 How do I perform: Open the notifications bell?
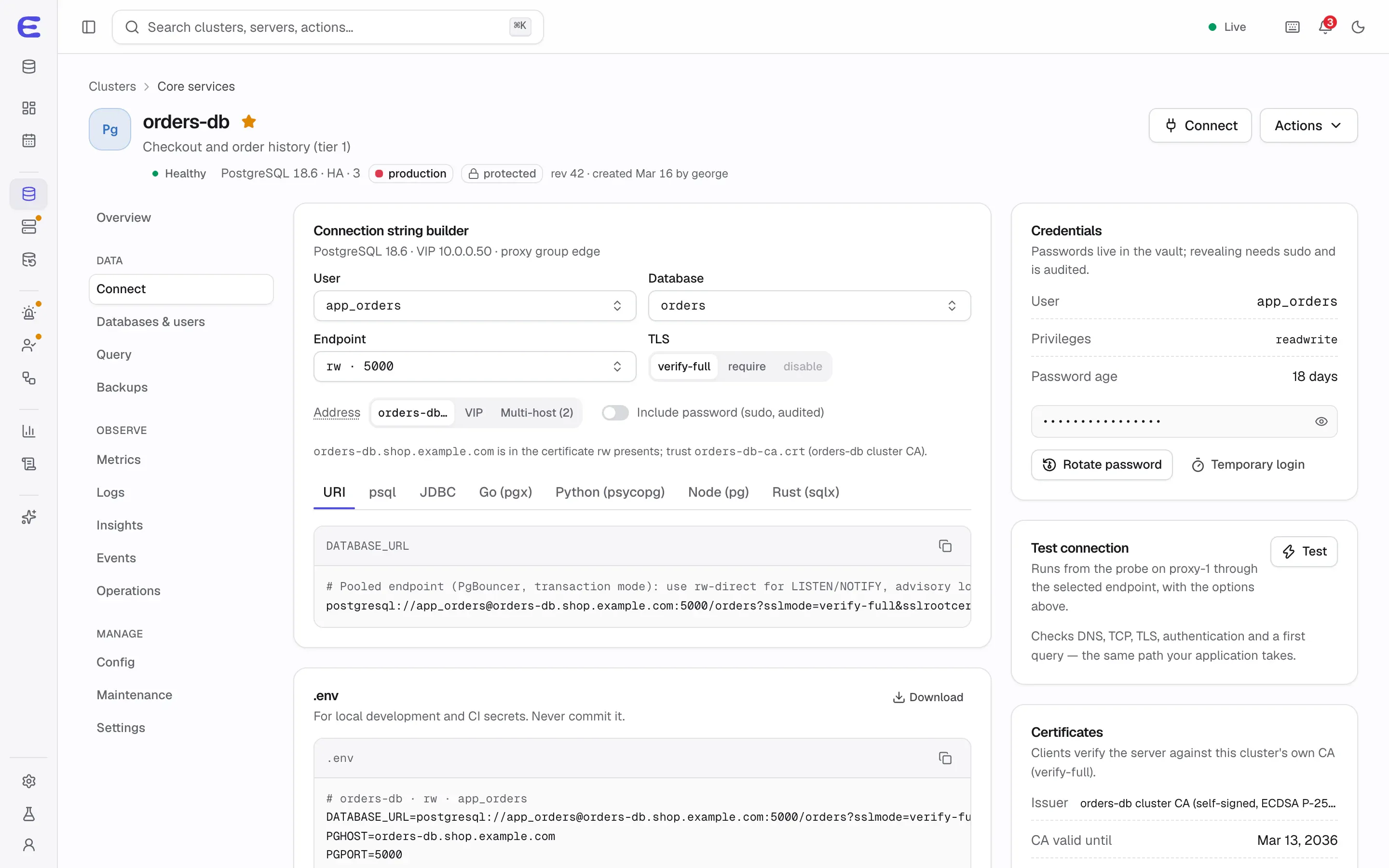(x=1325, y=27)
